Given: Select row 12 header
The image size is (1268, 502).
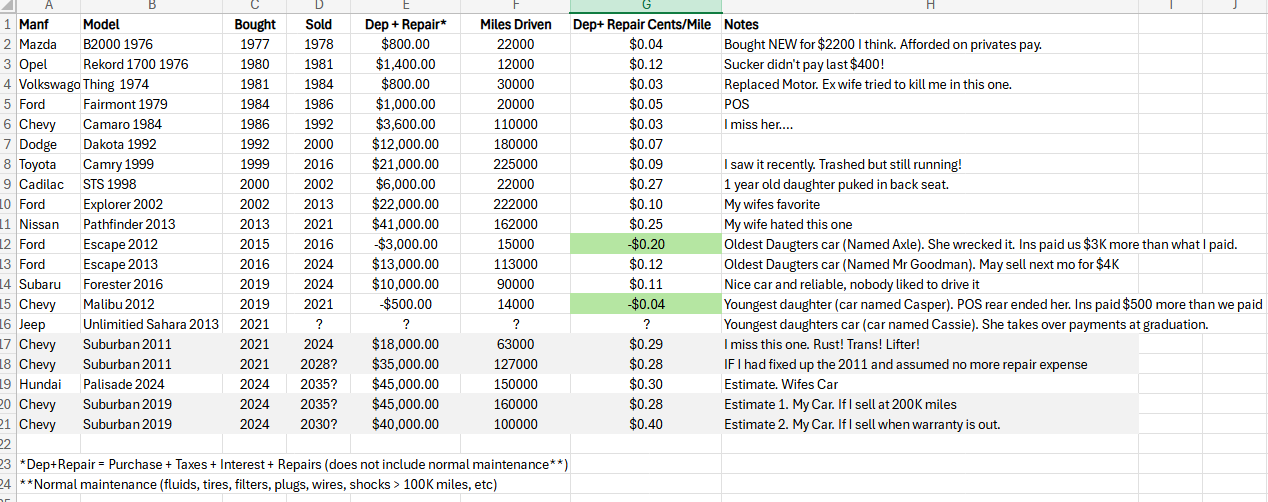Looking at the screenshot, I should (x=7, y=244).
